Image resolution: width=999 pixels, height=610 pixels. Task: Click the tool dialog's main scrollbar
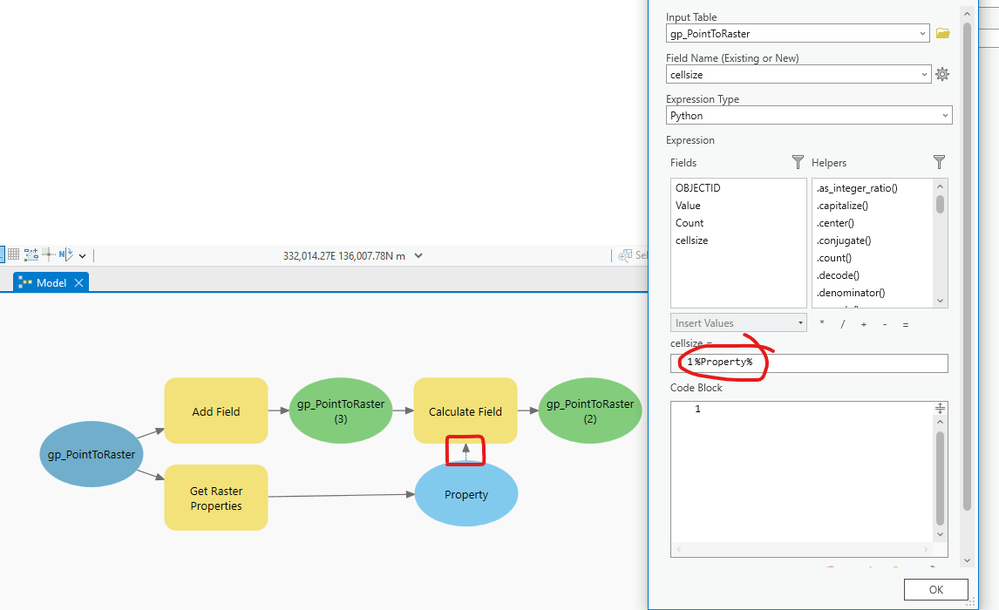pyautogui.click(x=967, y=266)
